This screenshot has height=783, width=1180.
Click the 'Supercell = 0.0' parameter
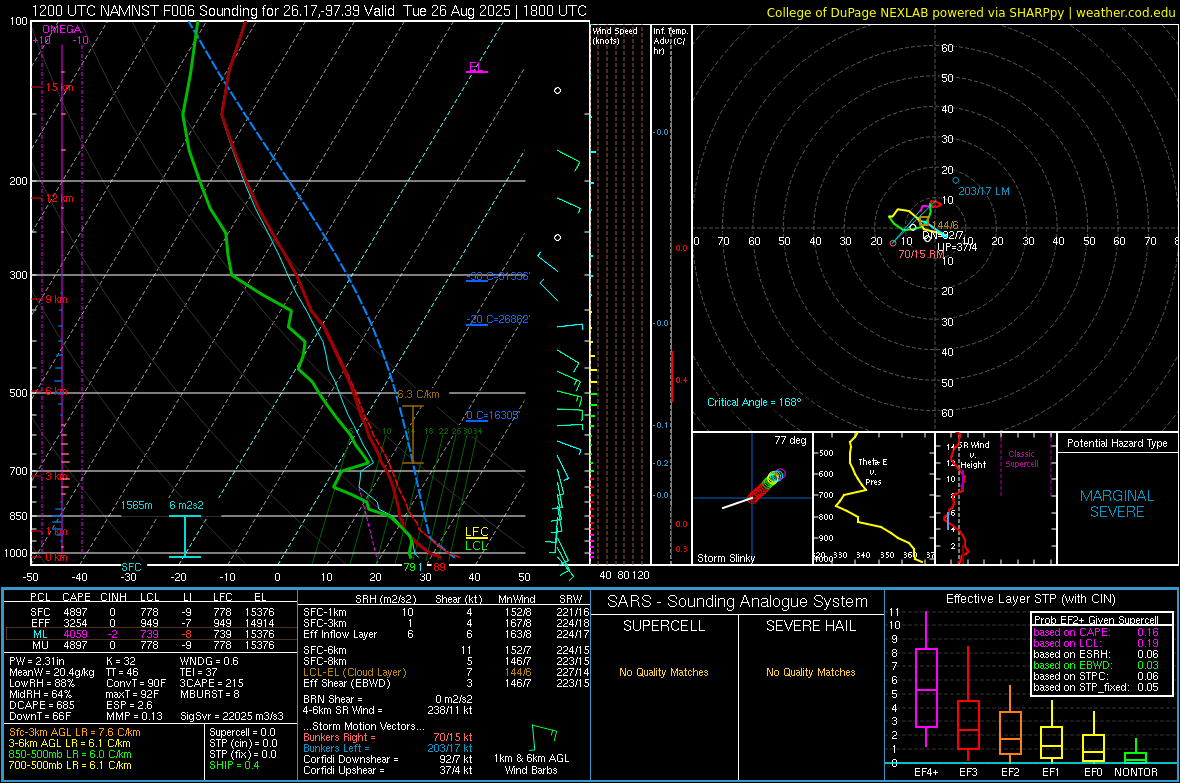(242, 732)
